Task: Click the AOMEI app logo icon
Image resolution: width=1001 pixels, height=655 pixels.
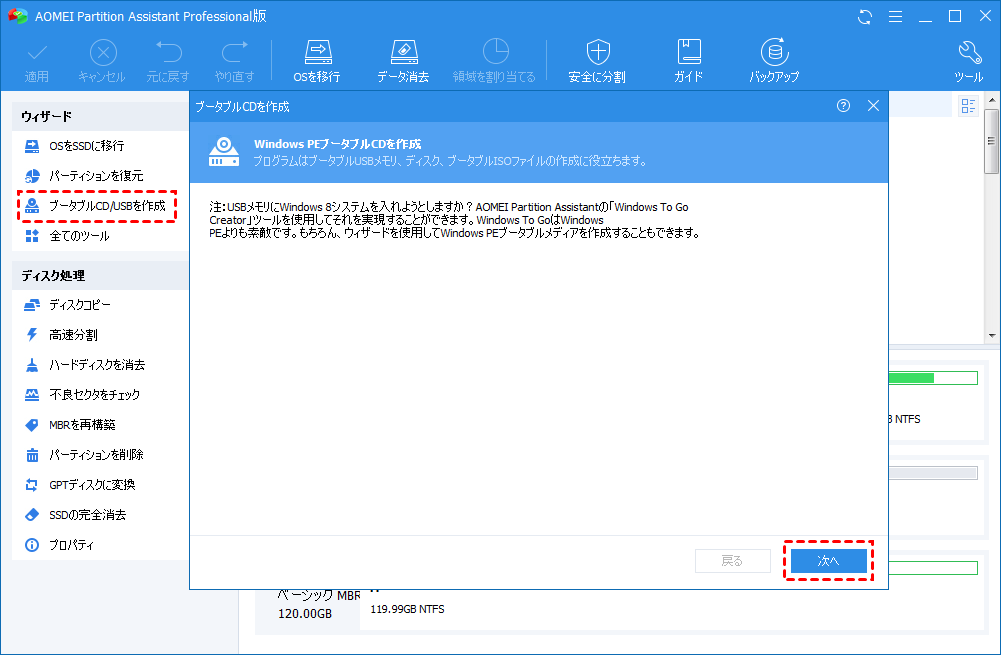Action: pyautogui.click(x=18, y=16)
